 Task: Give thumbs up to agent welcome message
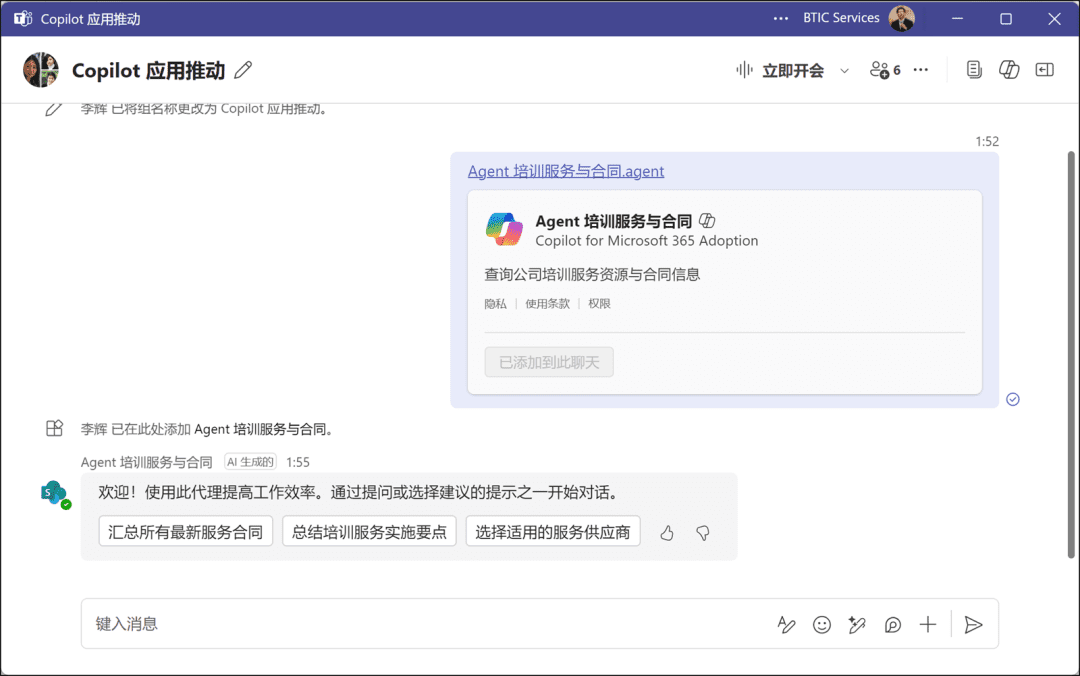667,533
